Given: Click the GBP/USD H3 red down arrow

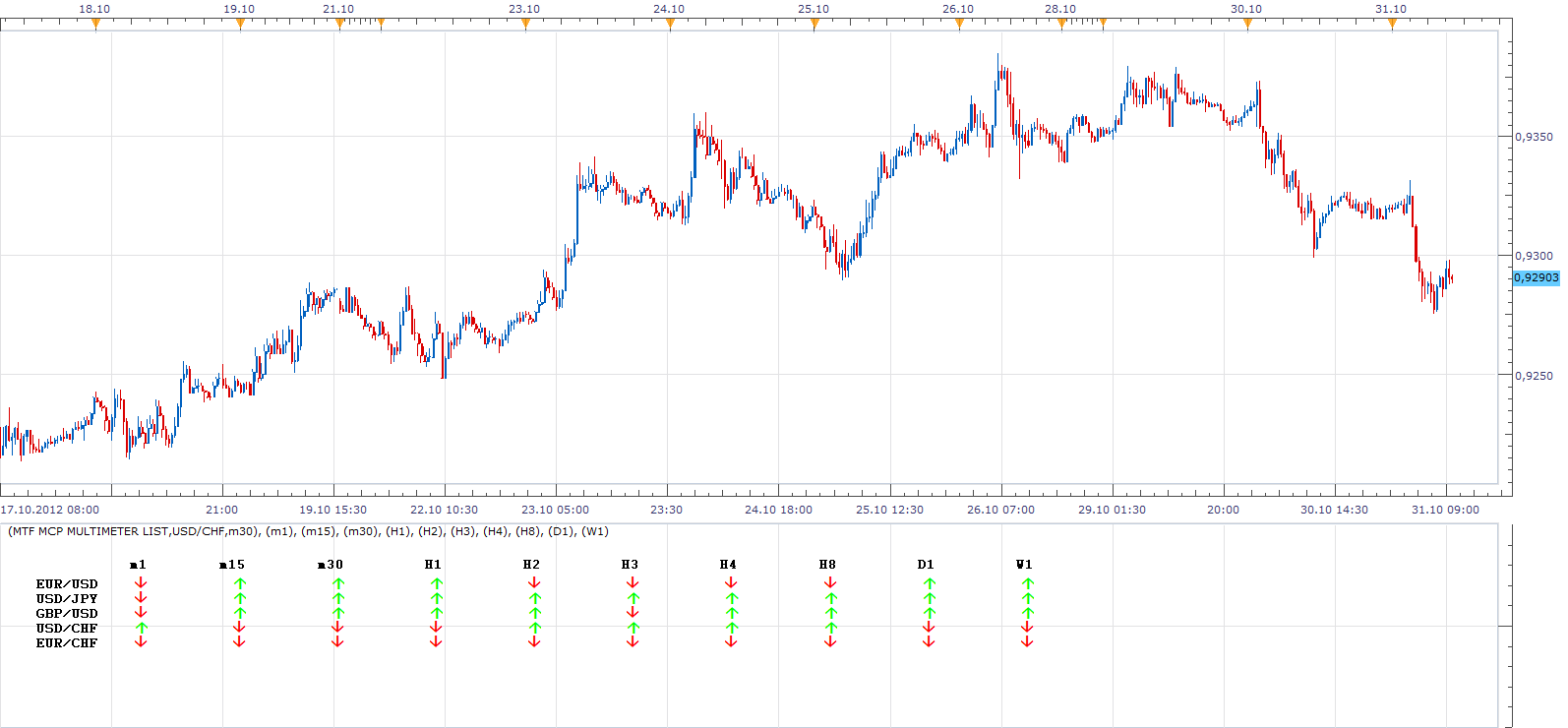Looking at the screenshot, I should coord(633,613).
